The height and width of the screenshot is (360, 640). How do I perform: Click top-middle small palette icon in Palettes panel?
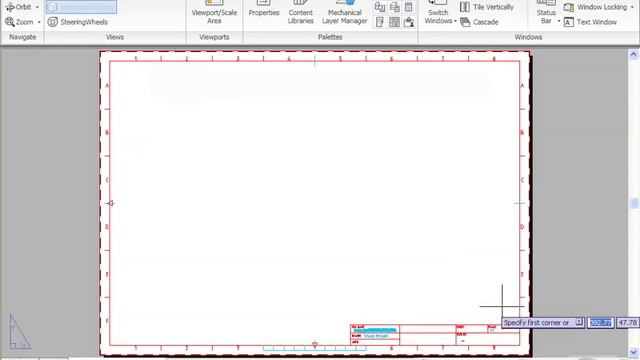[x=394, y=7]
